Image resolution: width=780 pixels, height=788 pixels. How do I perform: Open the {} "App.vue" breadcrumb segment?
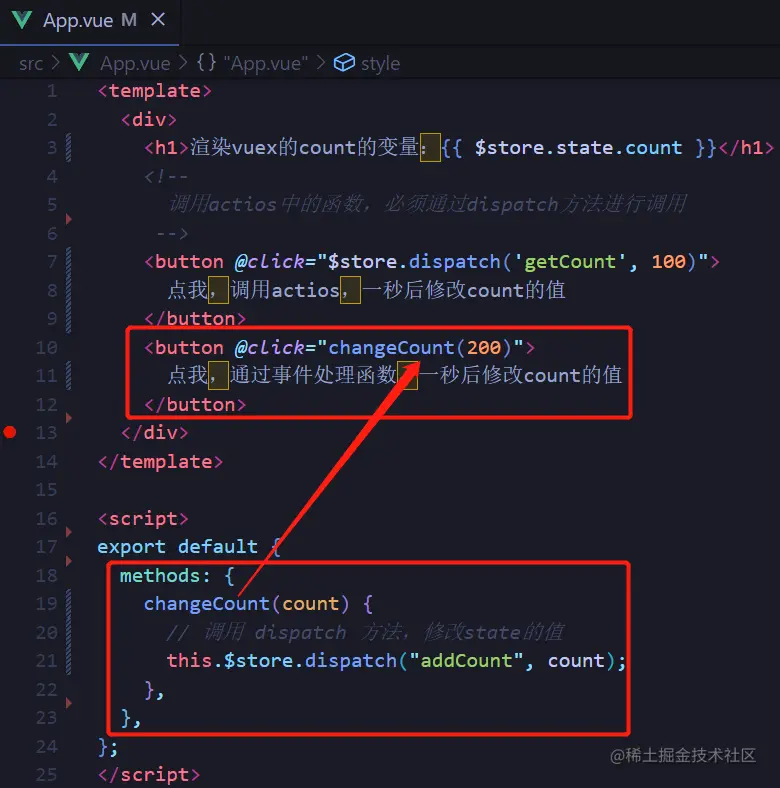pyautogui.click(x=252, y=63)
